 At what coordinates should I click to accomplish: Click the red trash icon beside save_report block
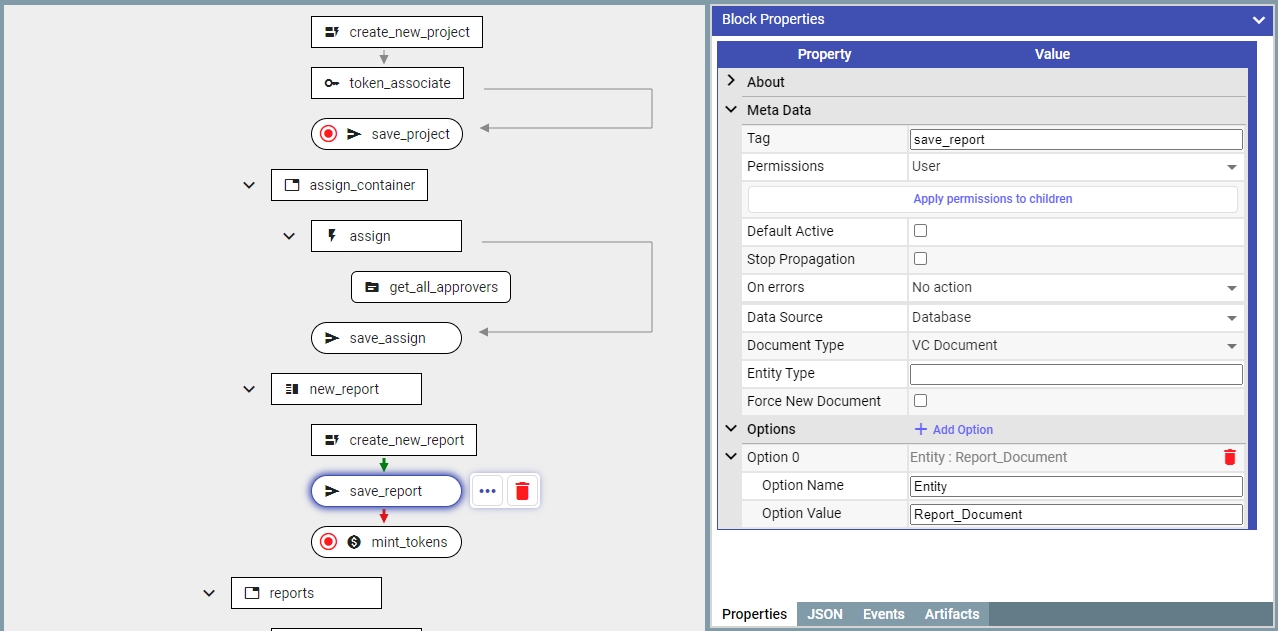[x=522, y=491]
